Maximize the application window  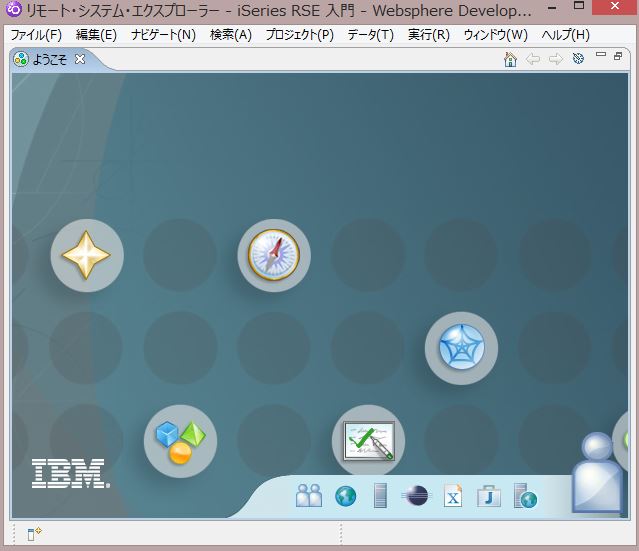point(579,5)
